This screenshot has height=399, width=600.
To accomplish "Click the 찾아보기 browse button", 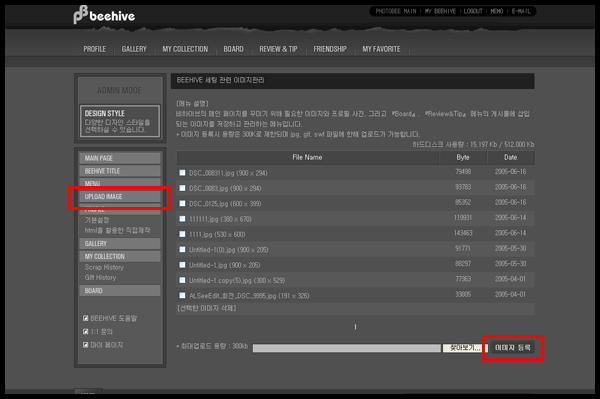I will click(x=465, y=348).
